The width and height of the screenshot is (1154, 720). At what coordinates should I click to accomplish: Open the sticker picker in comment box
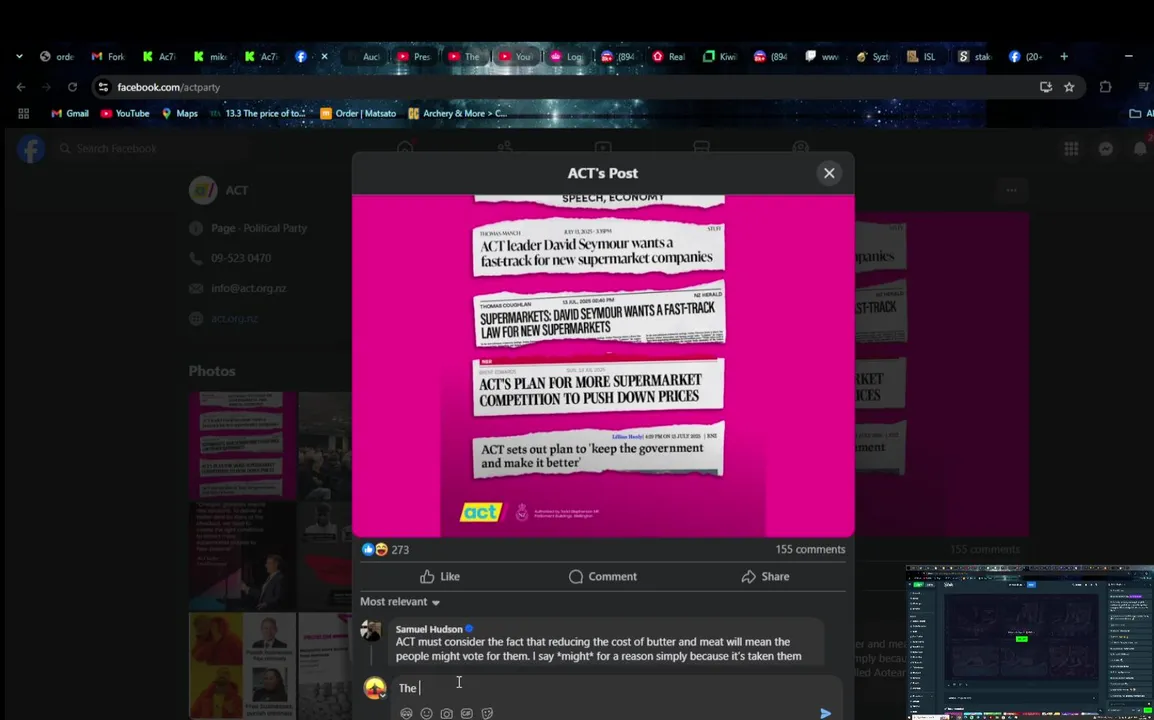coord(486,713)
